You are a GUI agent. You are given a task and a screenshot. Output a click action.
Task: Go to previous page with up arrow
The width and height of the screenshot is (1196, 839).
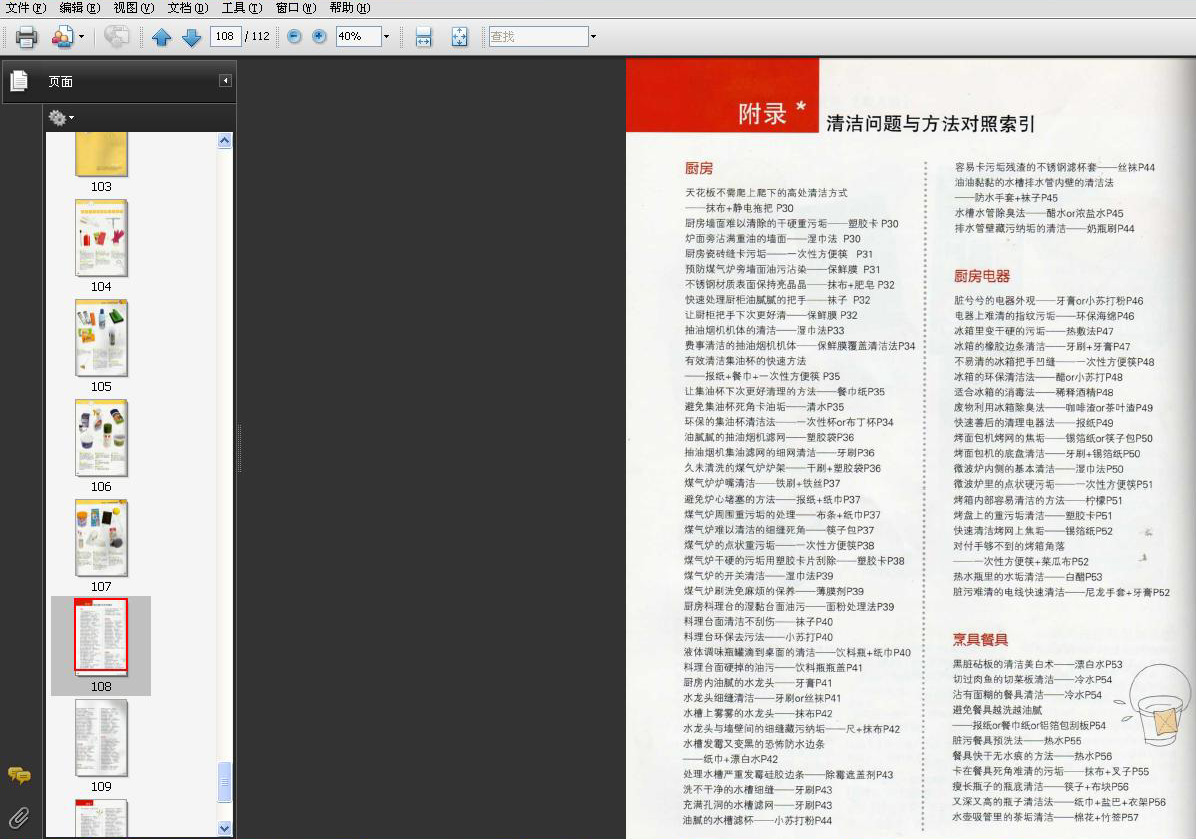coord(161,37)
